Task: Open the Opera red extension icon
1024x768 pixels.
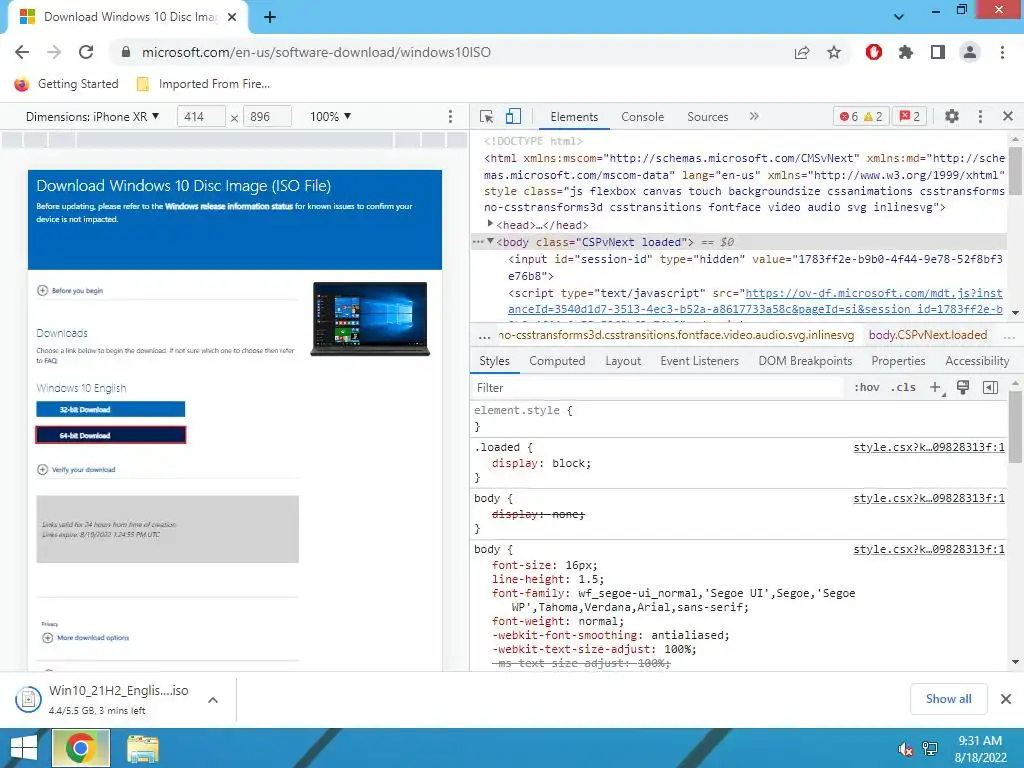Action: [x=874, y=52]
